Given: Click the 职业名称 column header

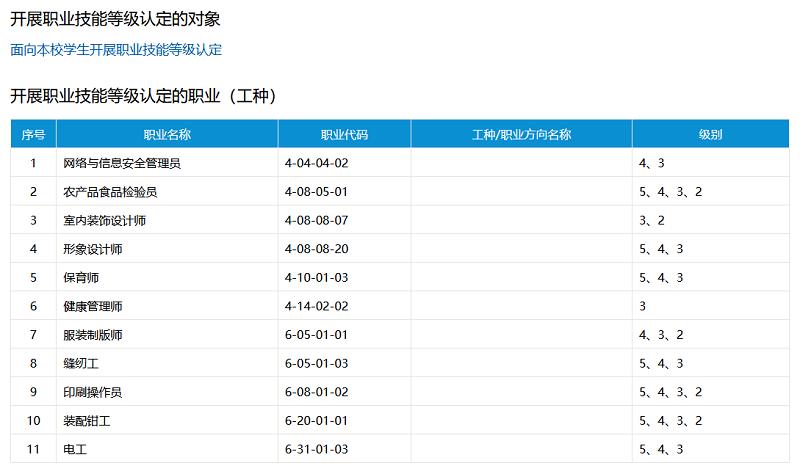Looking at the screenshot, I should 167,134.
